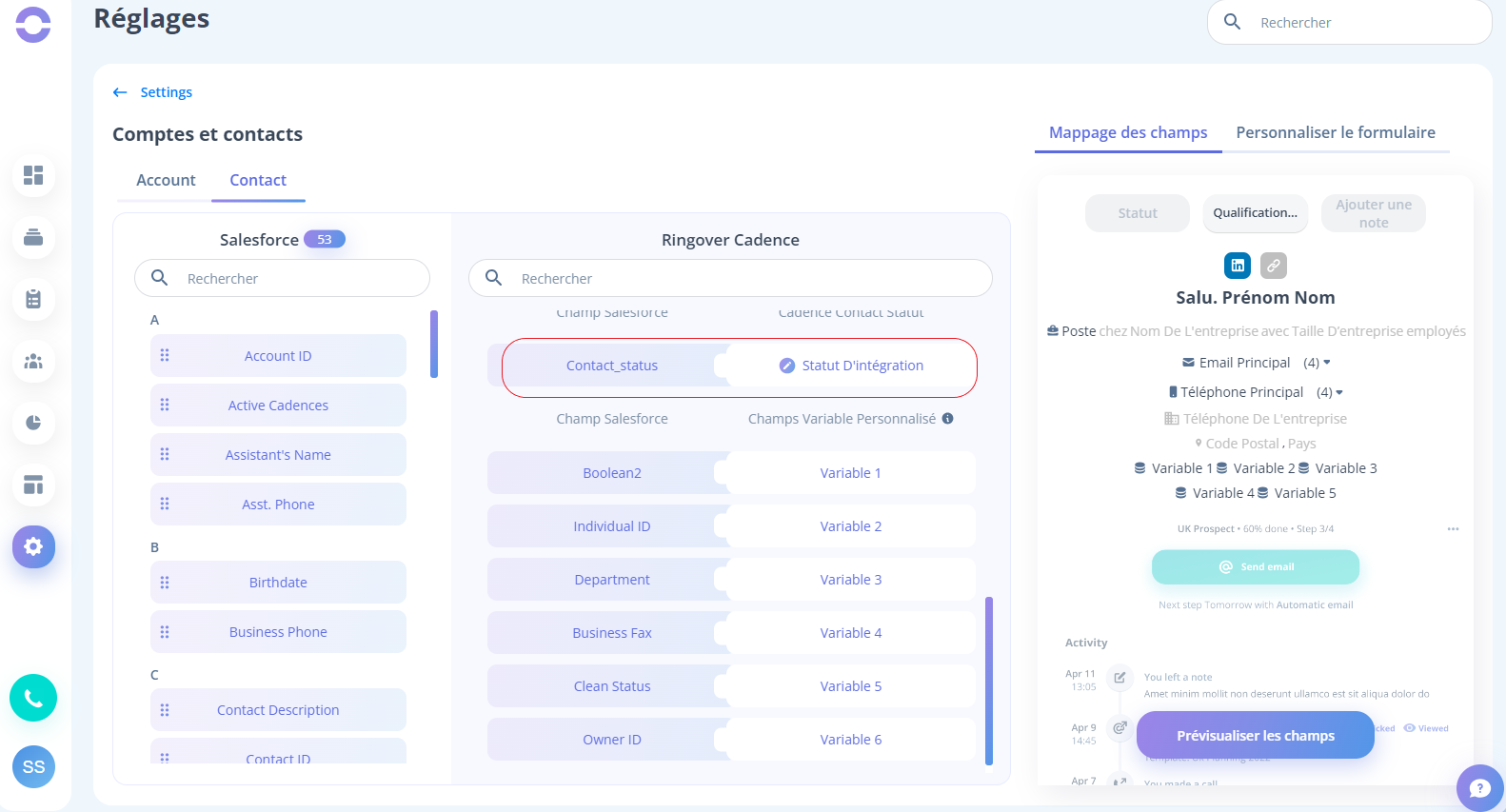The image size is (1506, 812).
Task: Click drag handle on Business Phone field
Action: tap(165, 631)
